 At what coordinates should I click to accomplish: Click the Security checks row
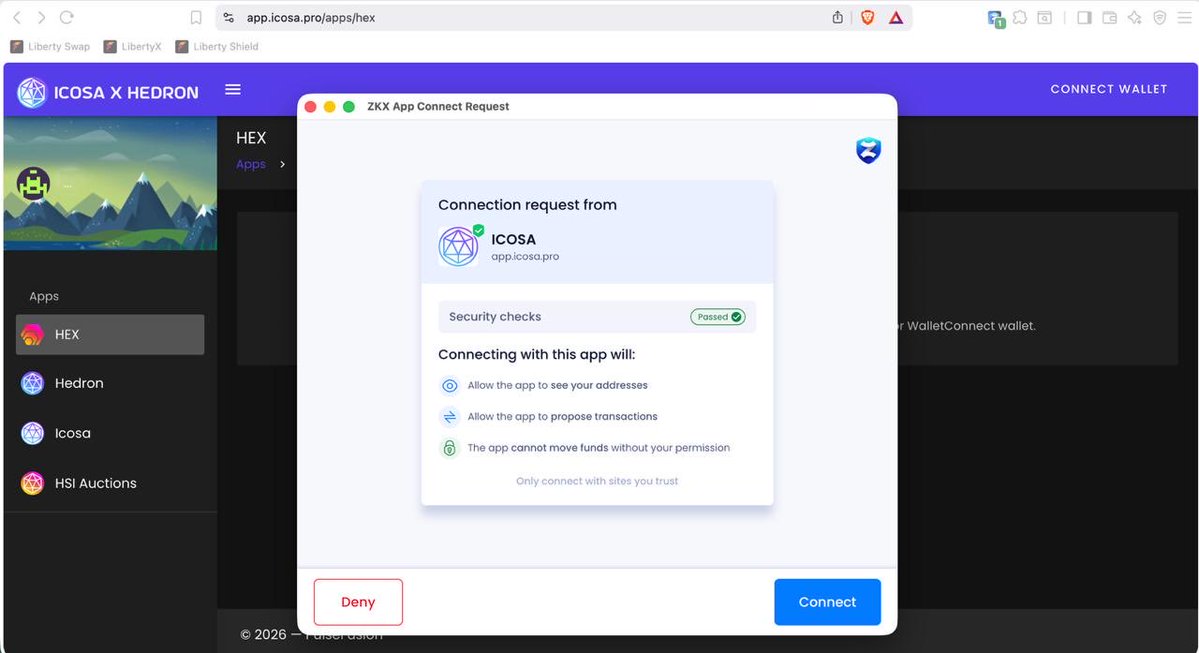597,317
